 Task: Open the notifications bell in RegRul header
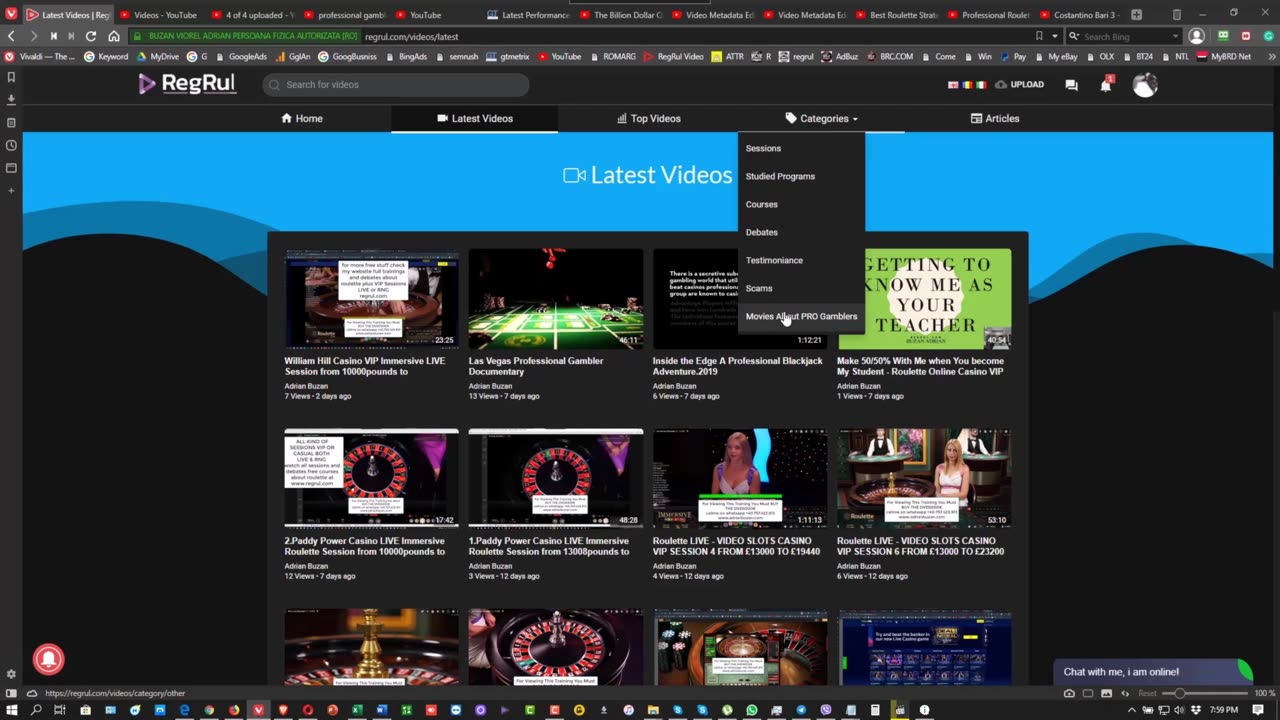coord(1105,85)
